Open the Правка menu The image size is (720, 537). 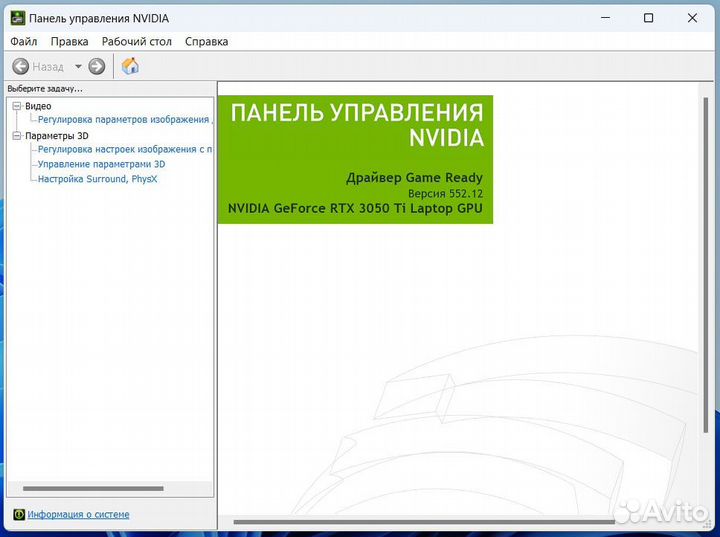(69, 42)
